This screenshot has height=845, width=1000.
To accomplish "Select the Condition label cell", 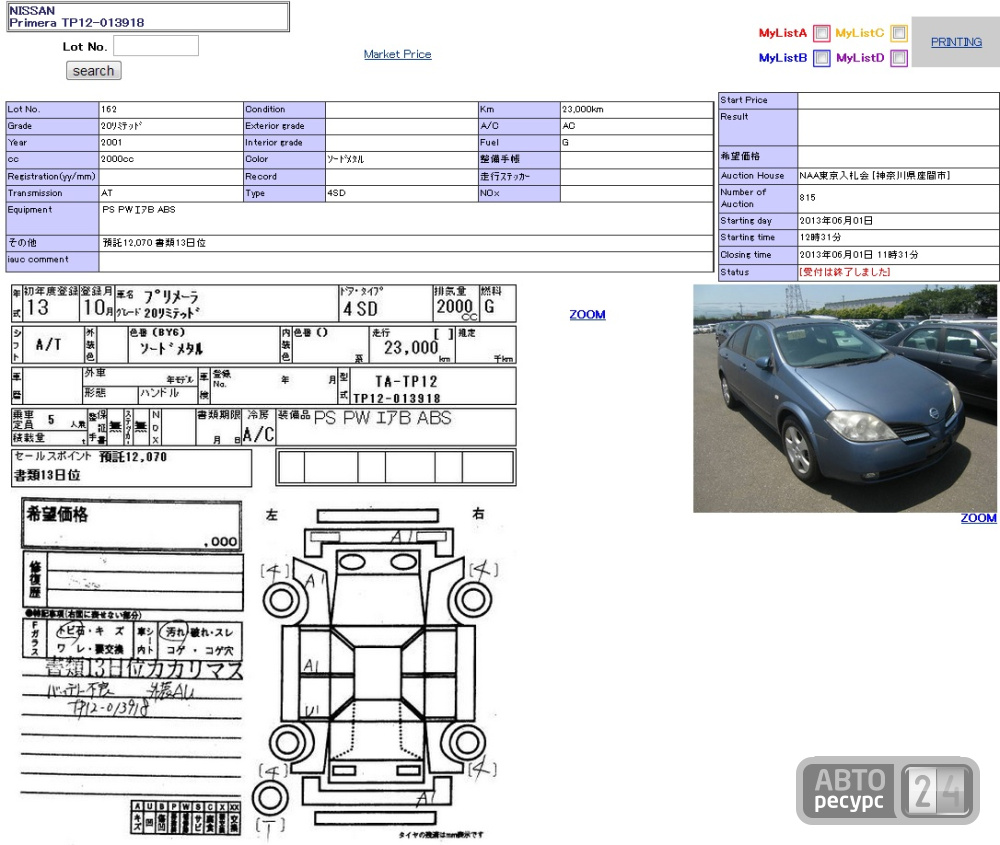I will point(284,110).
